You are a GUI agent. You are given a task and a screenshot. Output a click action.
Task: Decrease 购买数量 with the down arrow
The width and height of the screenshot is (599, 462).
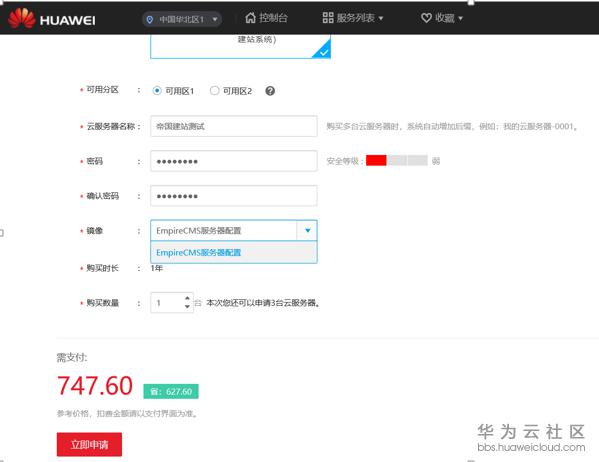tap(187, 306)
